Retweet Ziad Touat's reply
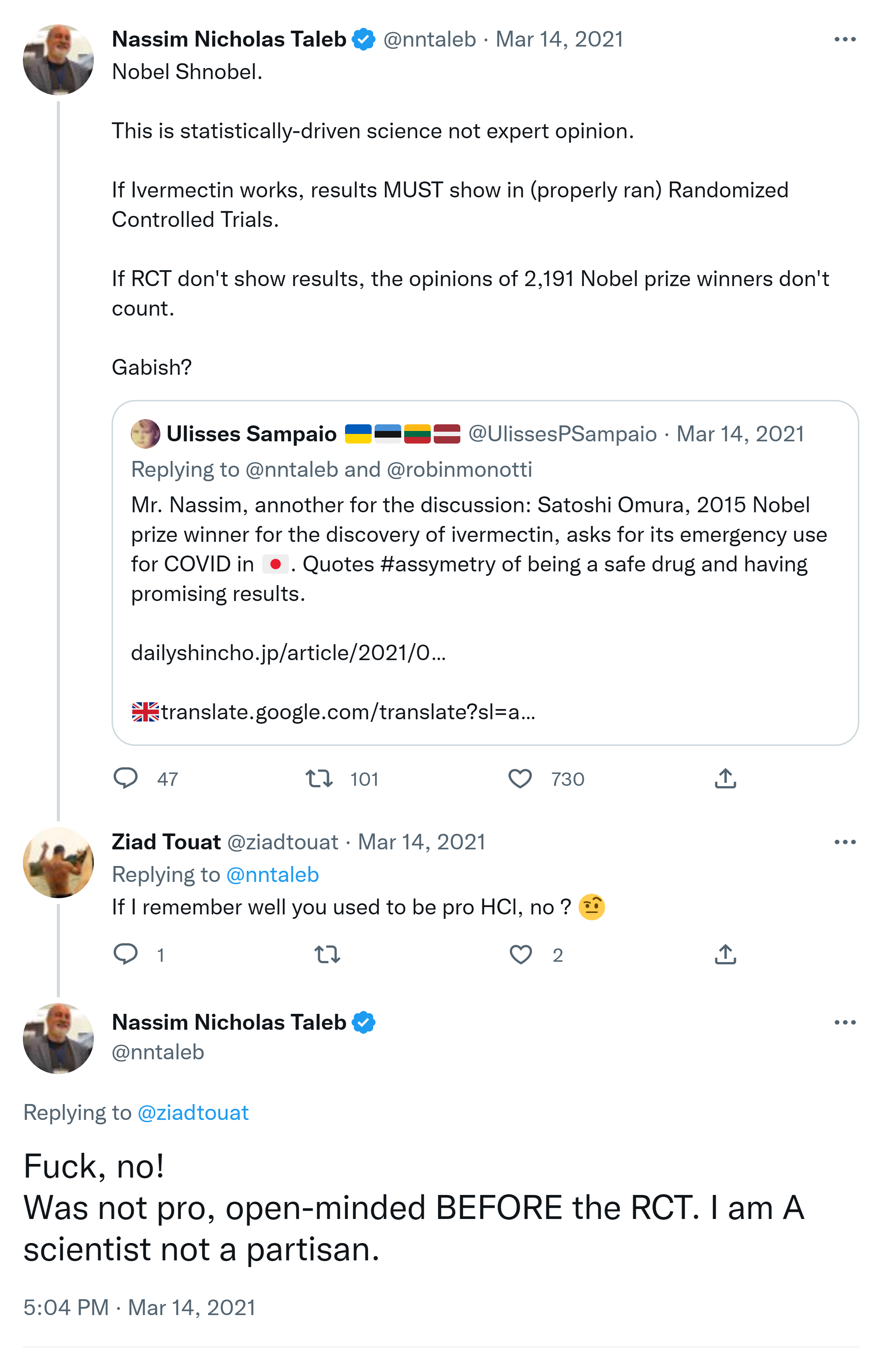The height and width of the screenshot is (1372, 873). tap(327, 954)
